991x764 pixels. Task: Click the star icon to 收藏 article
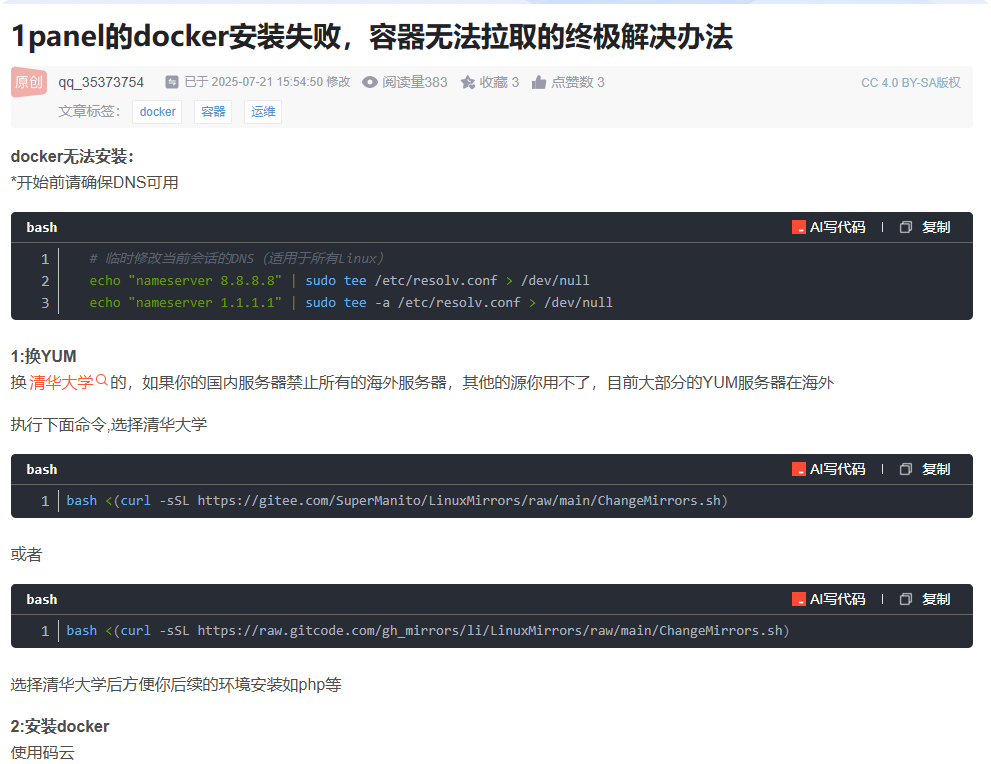468,82
